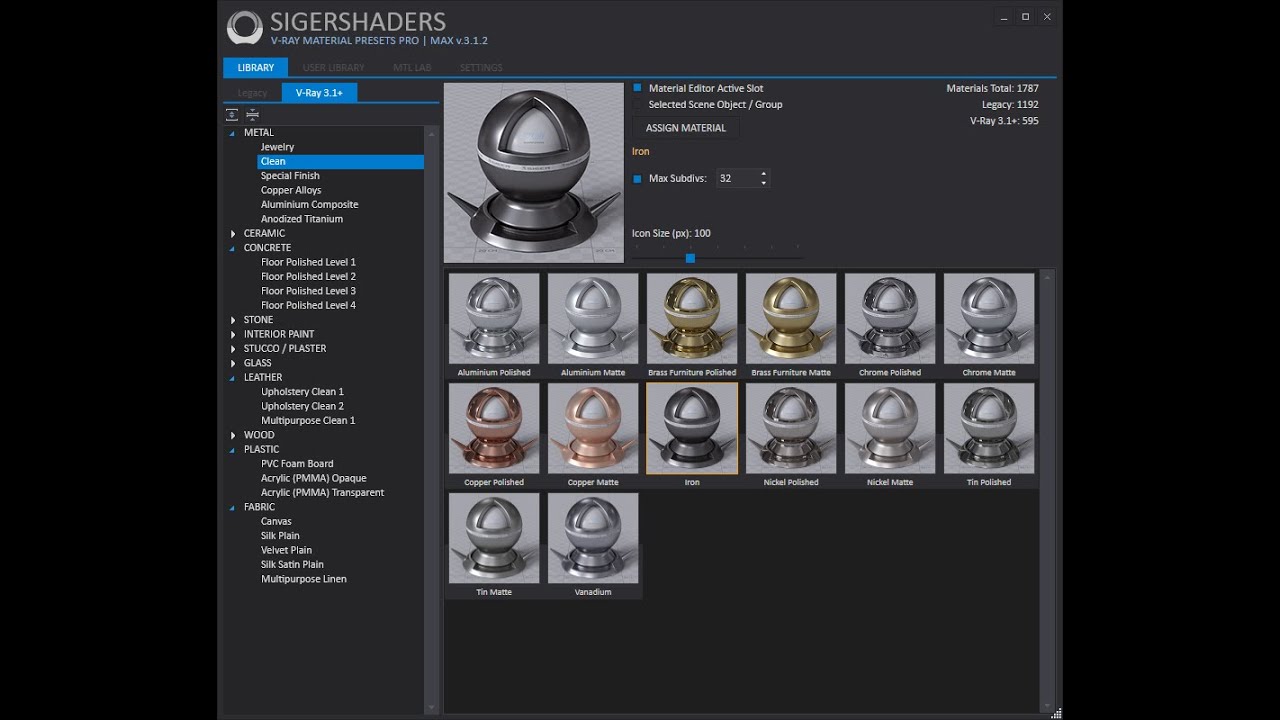Expand the STONE category
The image size is (1280, 720).
[232, 320]
